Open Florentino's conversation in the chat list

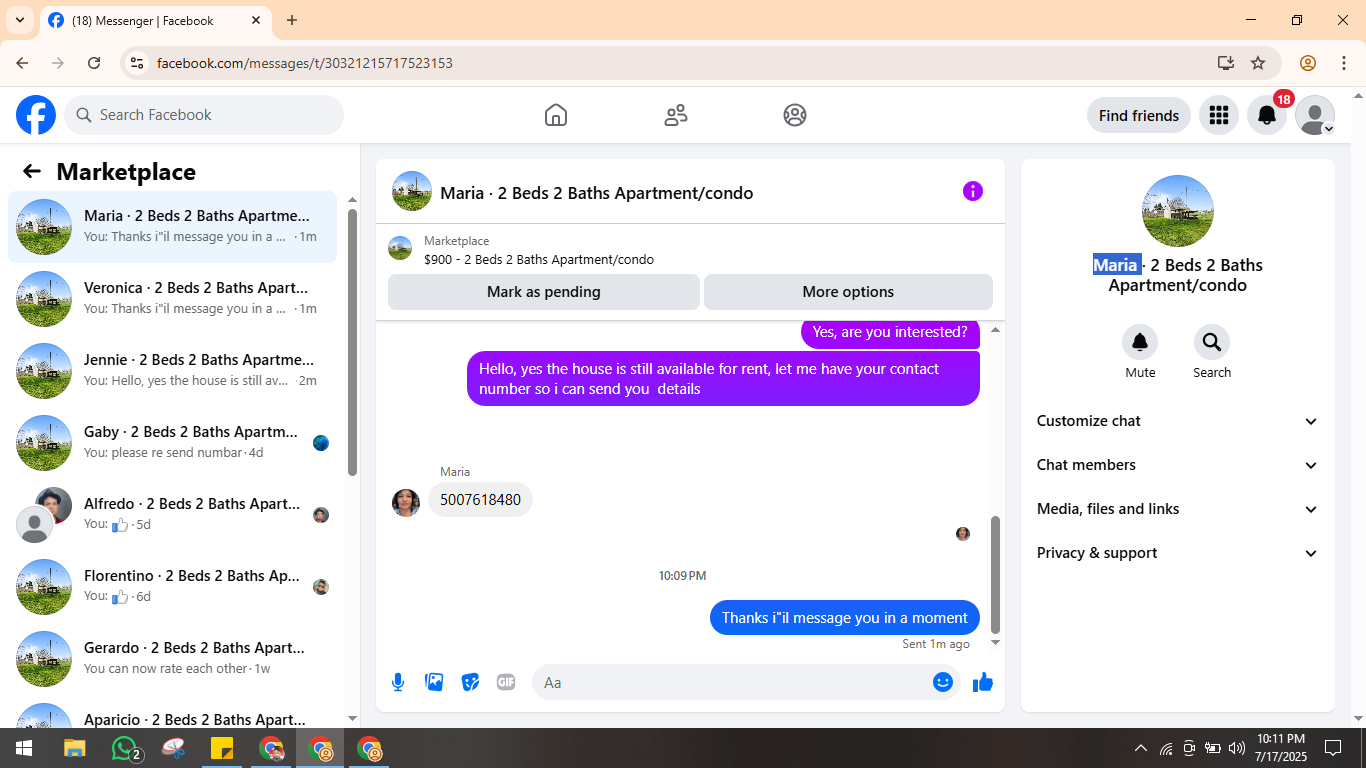click(x=172, y=587)
